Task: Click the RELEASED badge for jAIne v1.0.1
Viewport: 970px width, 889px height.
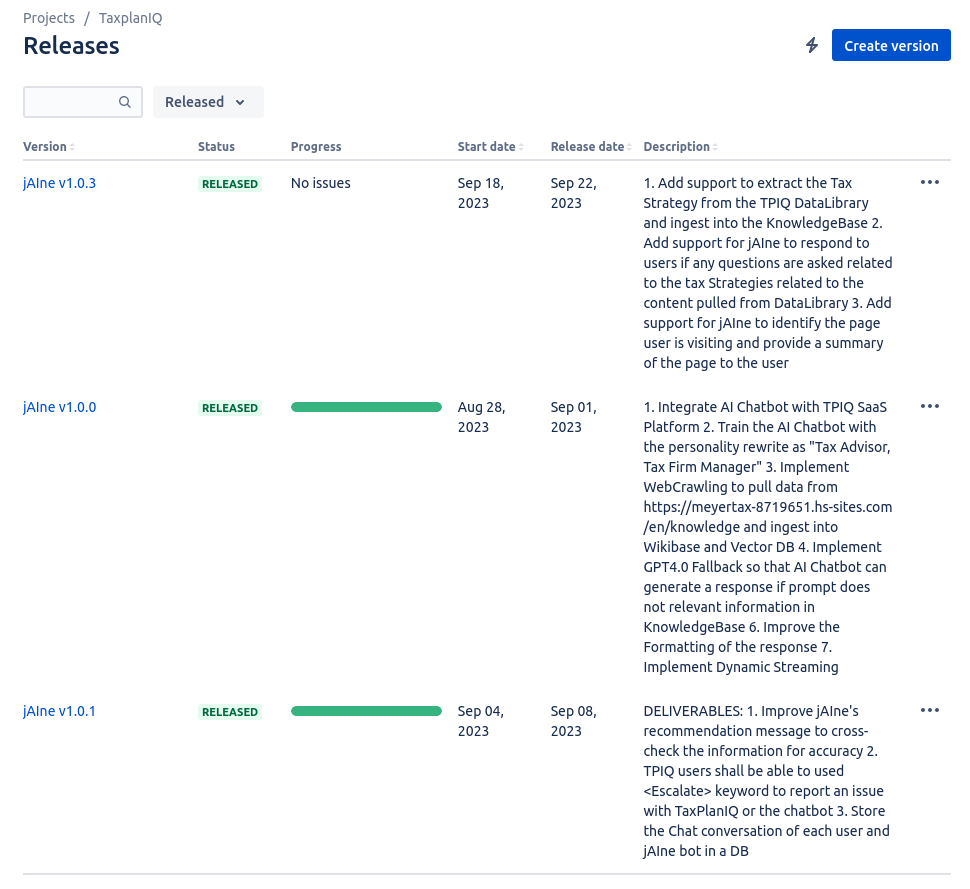Action: [x=230, y=712]
